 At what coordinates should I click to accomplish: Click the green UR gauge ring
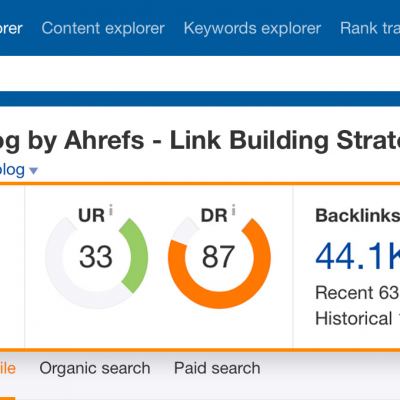tap(135, 256)
